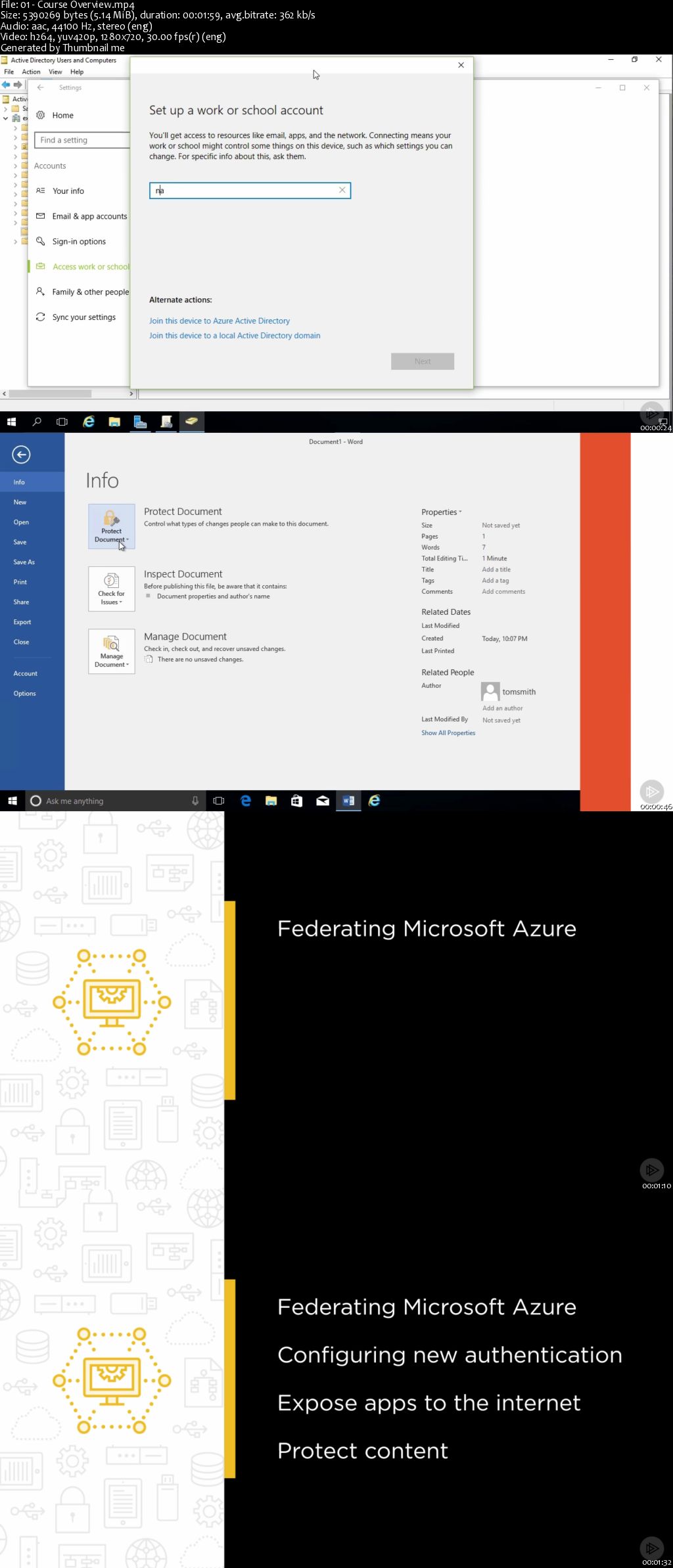Click the blue back arrow in Active Directory toolbar

pyautogui.click(x=6, y=85)
